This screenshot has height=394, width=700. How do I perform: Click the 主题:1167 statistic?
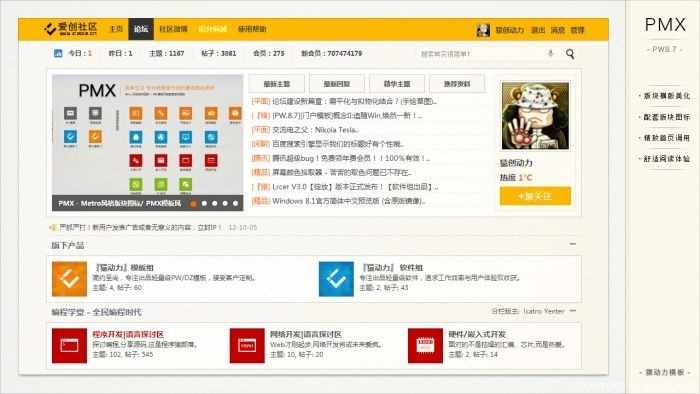pos(167,53)
